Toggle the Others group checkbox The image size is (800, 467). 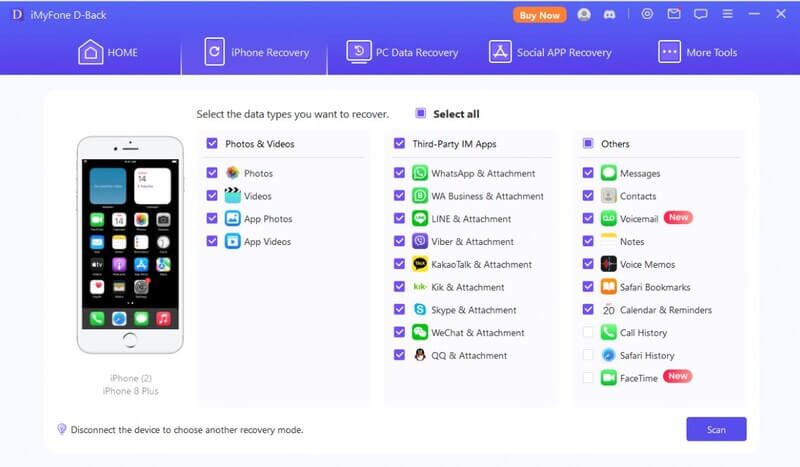tap(588, 143)
